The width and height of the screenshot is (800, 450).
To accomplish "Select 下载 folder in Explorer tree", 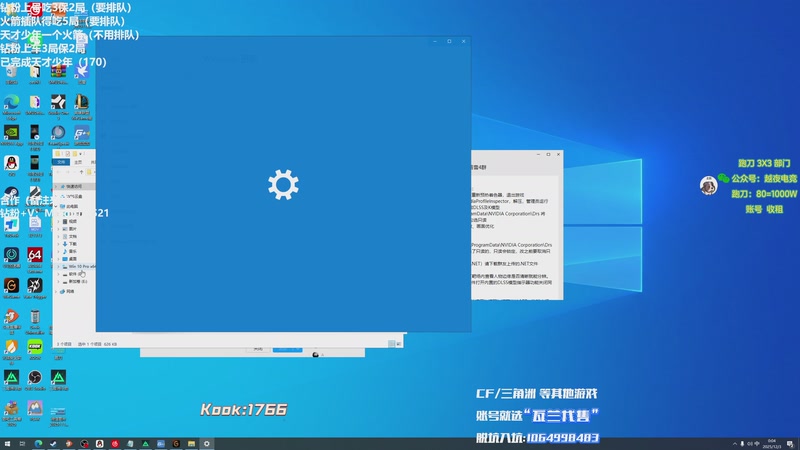I will (x=69, y=244).
